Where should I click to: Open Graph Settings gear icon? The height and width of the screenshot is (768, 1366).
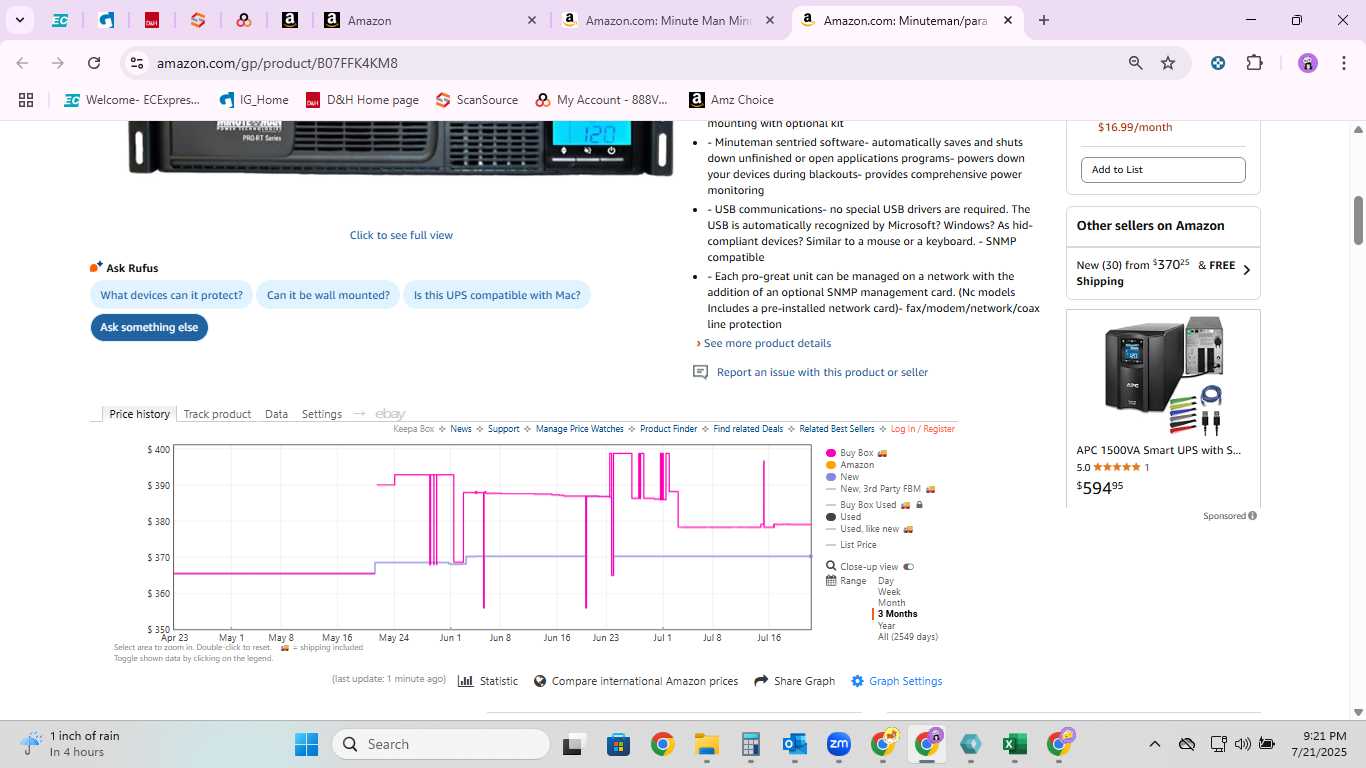tap(857, 681)
